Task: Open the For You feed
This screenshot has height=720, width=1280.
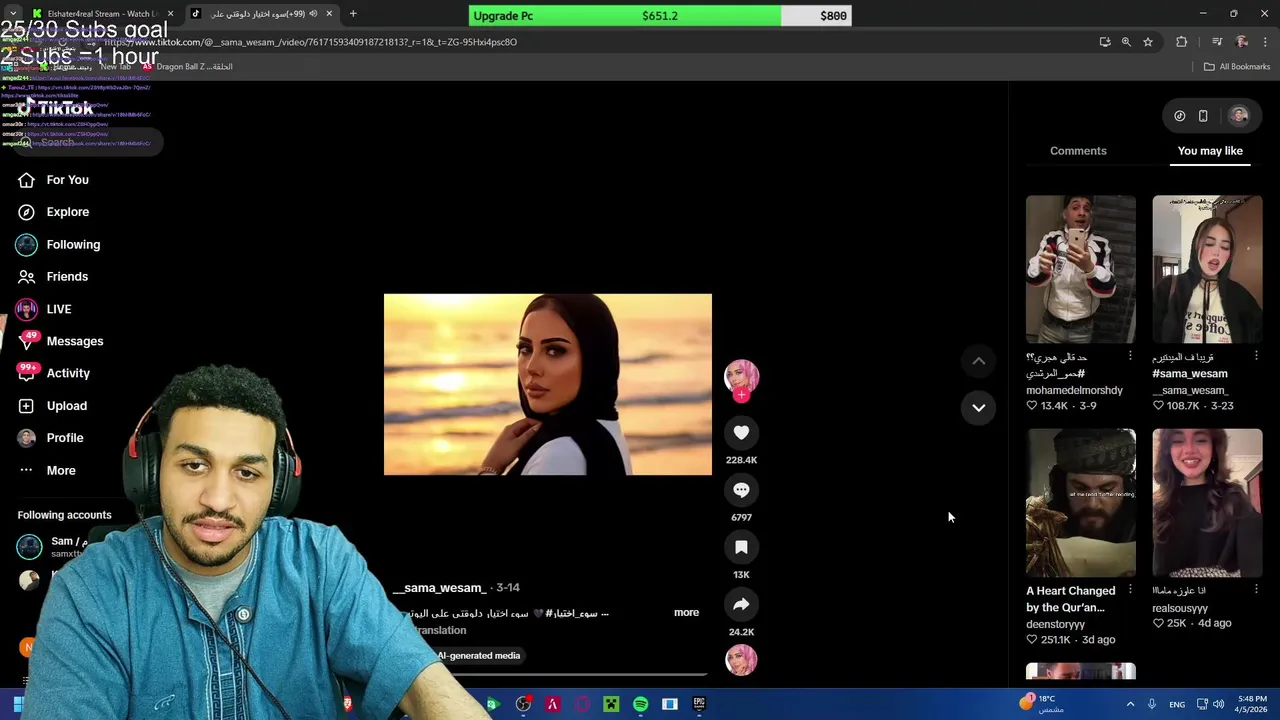Action: 67,180
